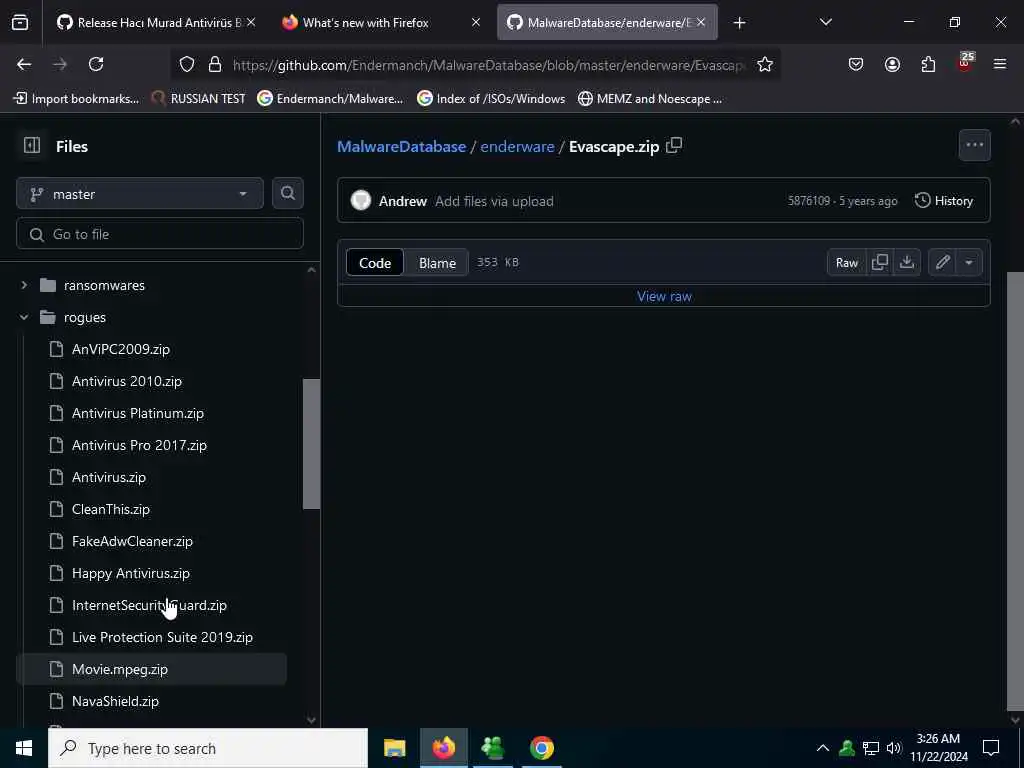Click Andrew author name
Viewport: 1024px width, 768px height.
(x=402, y=201)
